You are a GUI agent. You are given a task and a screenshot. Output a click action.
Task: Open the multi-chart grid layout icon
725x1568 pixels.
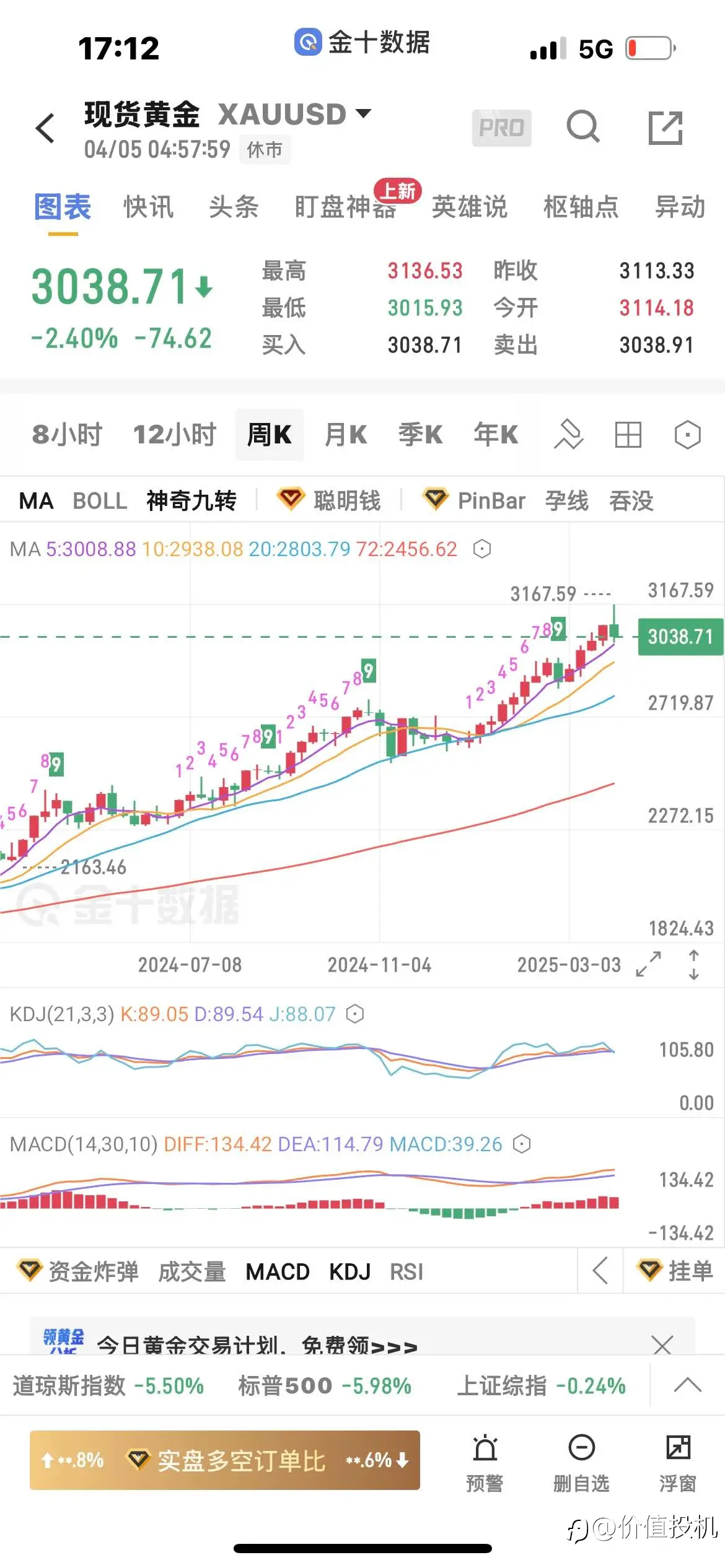(628, 435)
